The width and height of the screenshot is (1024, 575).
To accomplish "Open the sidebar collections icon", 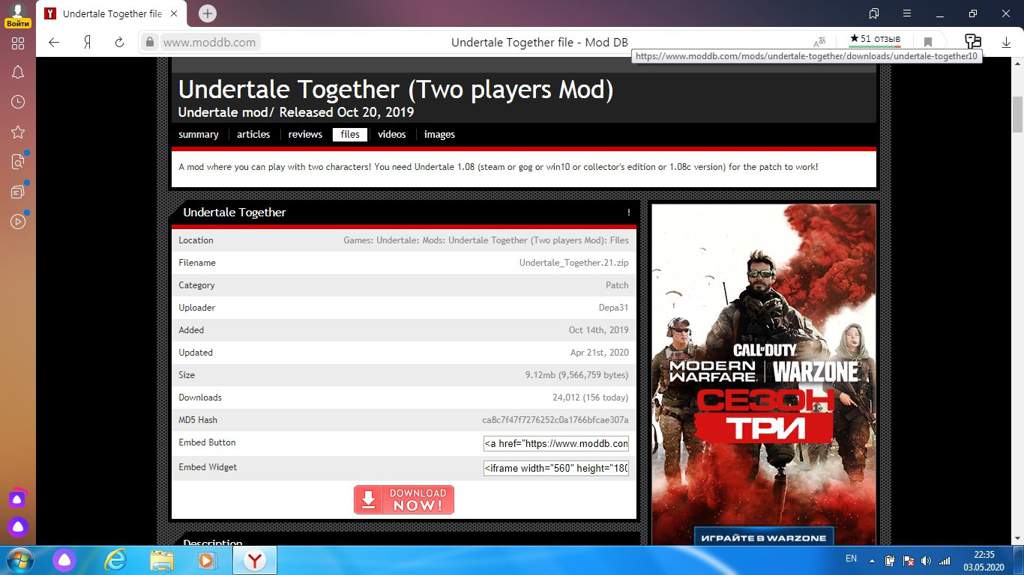I will tap(18, 191).
